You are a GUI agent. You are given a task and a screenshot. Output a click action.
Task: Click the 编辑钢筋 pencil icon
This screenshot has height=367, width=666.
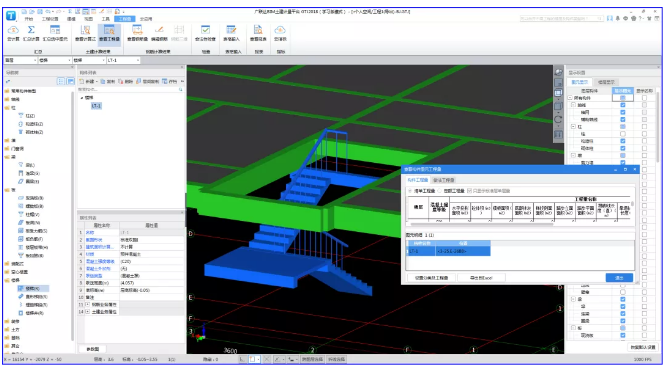(x=159, y=30)
